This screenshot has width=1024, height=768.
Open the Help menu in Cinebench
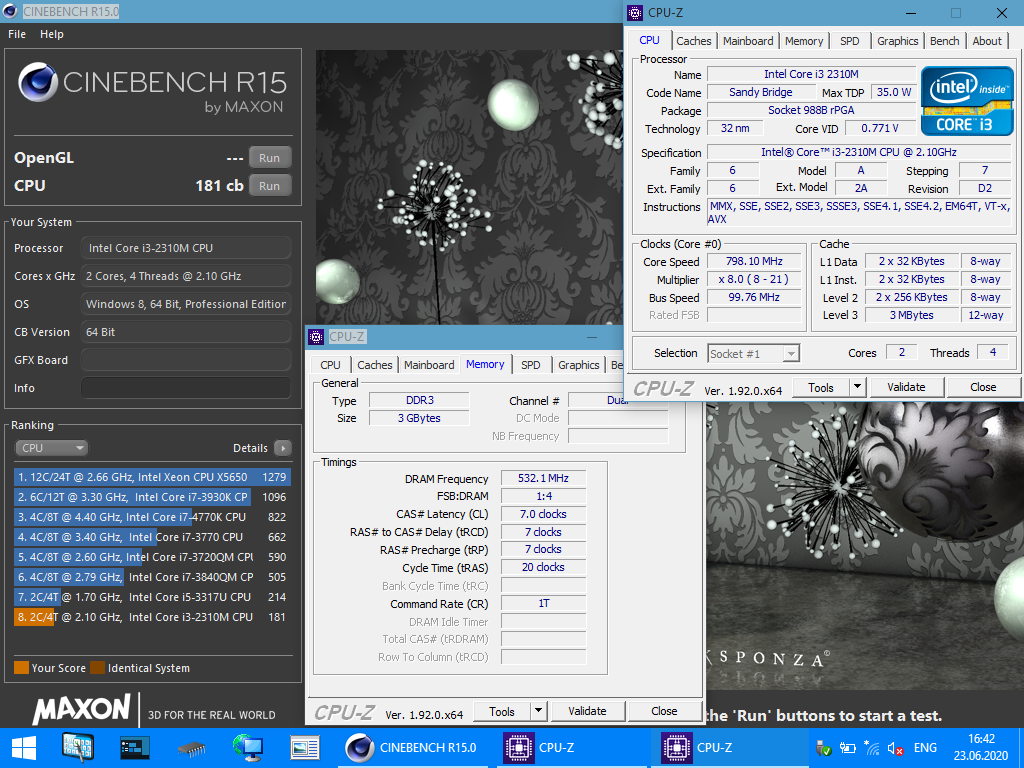coord(52,34)
